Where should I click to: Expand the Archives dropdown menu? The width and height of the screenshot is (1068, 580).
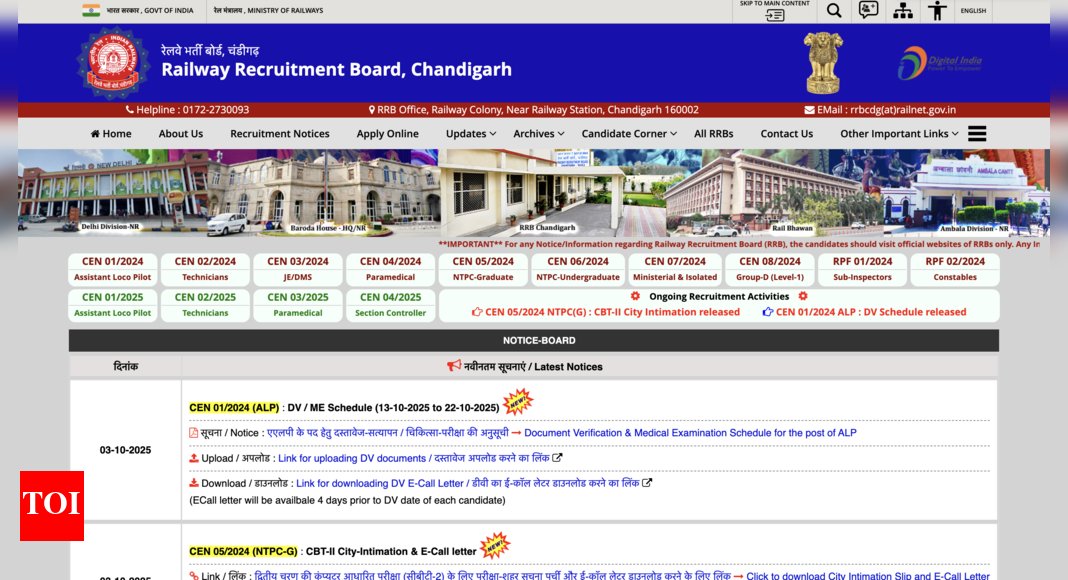coord(538,134)
